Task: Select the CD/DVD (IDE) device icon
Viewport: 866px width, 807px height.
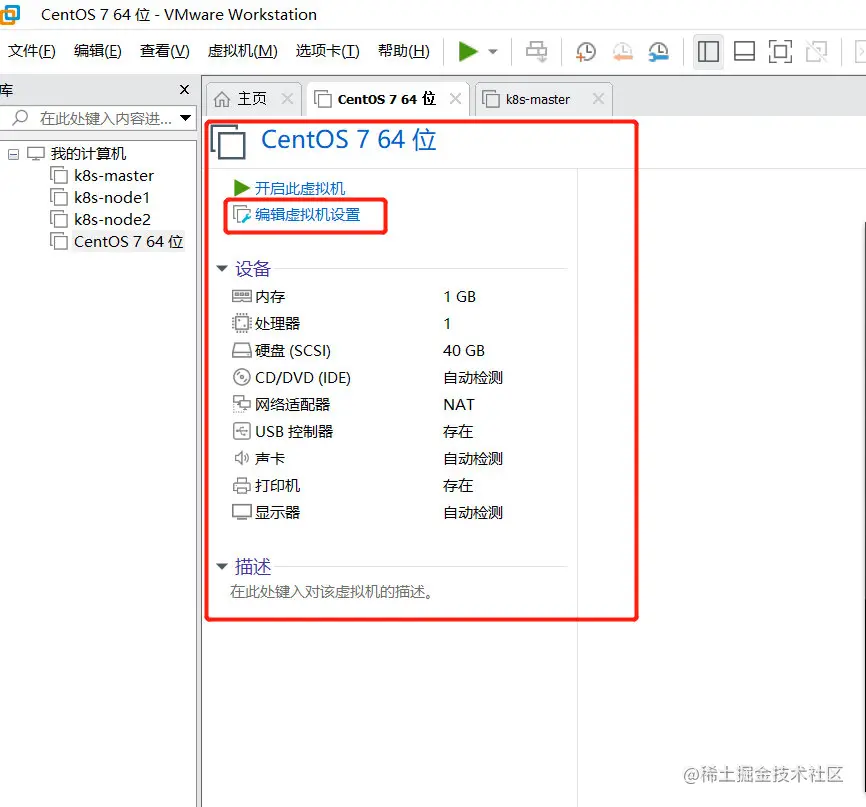Action: point(240,377)
